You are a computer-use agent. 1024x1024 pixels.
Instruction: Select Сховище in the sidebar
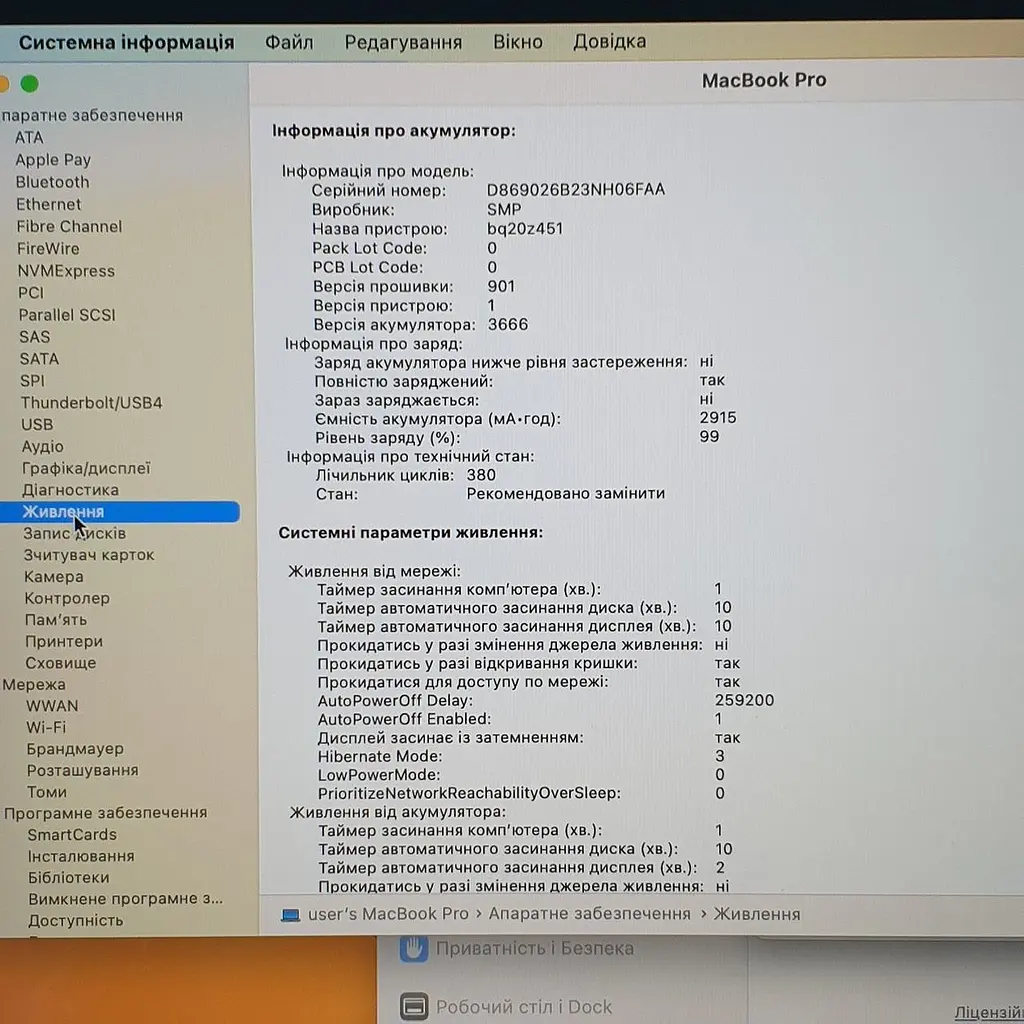61,662
